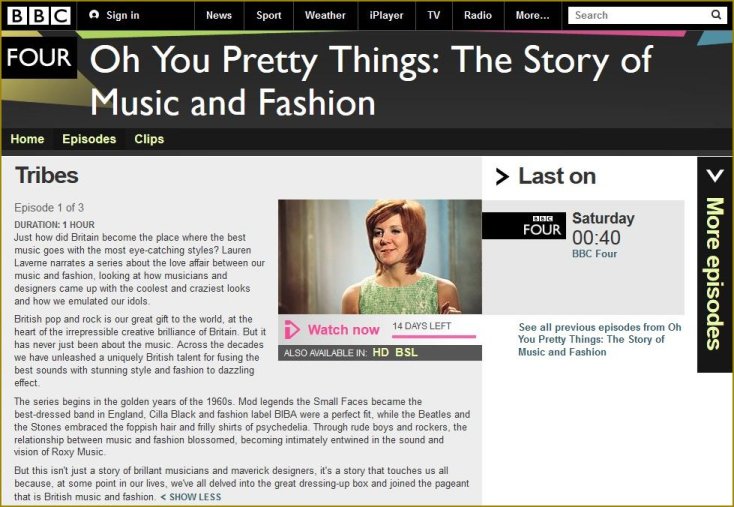This screenshot has height=507, width=734.
Task: Click the BBC Four logo under Last on
Action: coord(523,226)
